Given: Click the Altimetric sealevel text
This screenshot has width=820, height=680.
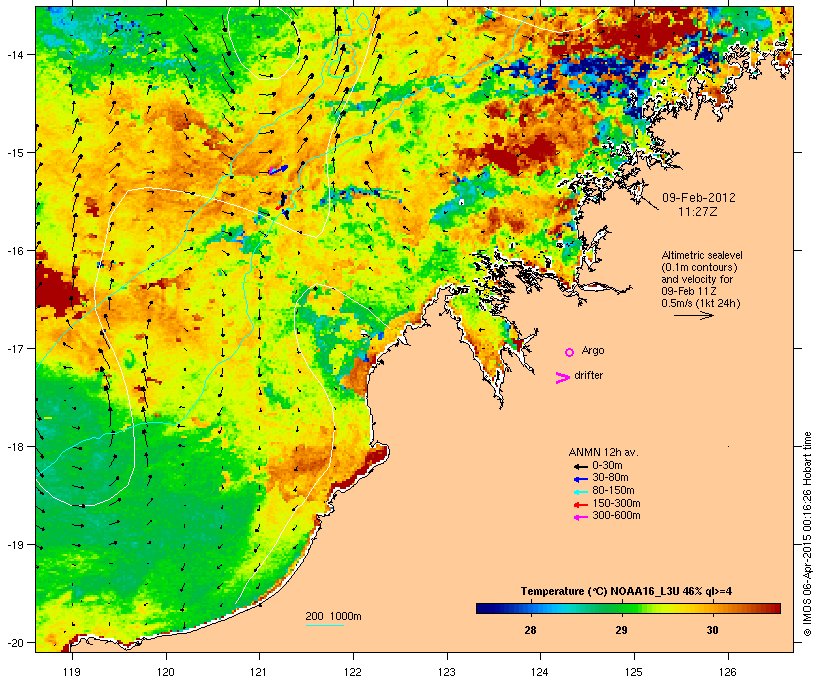Looking at the screenshot, I should (x=702, y=255).
